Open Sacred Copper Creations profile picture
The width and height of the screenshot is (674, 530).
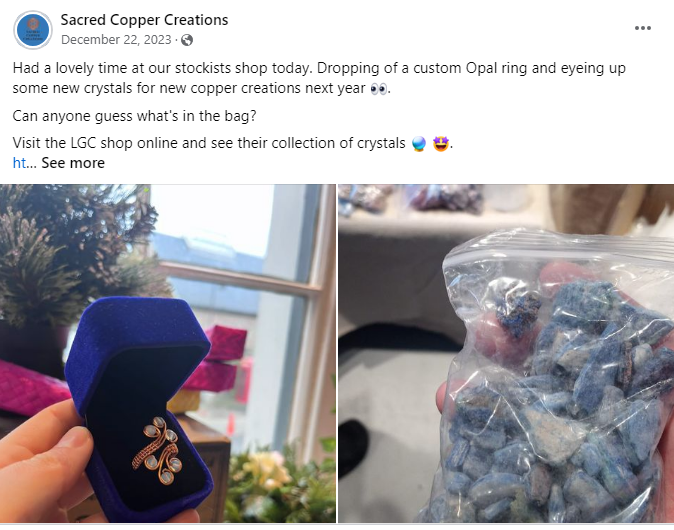(x=33, y=30)
